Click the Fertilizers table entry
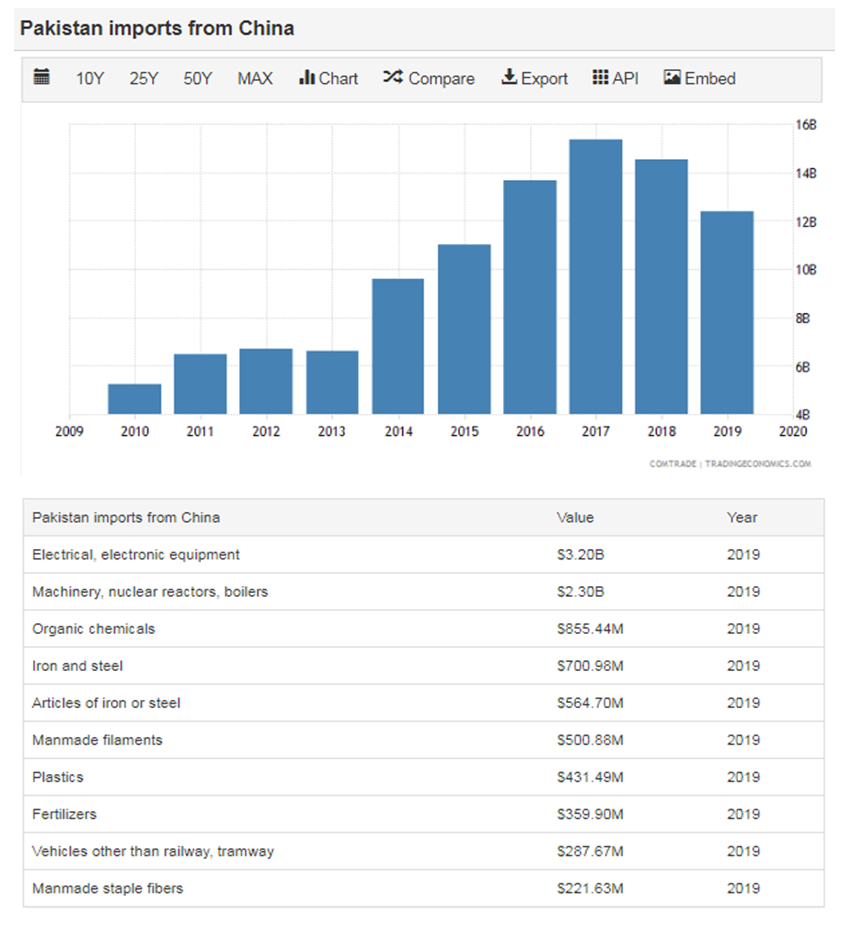The image size is (854, 932). pos(64,814)
